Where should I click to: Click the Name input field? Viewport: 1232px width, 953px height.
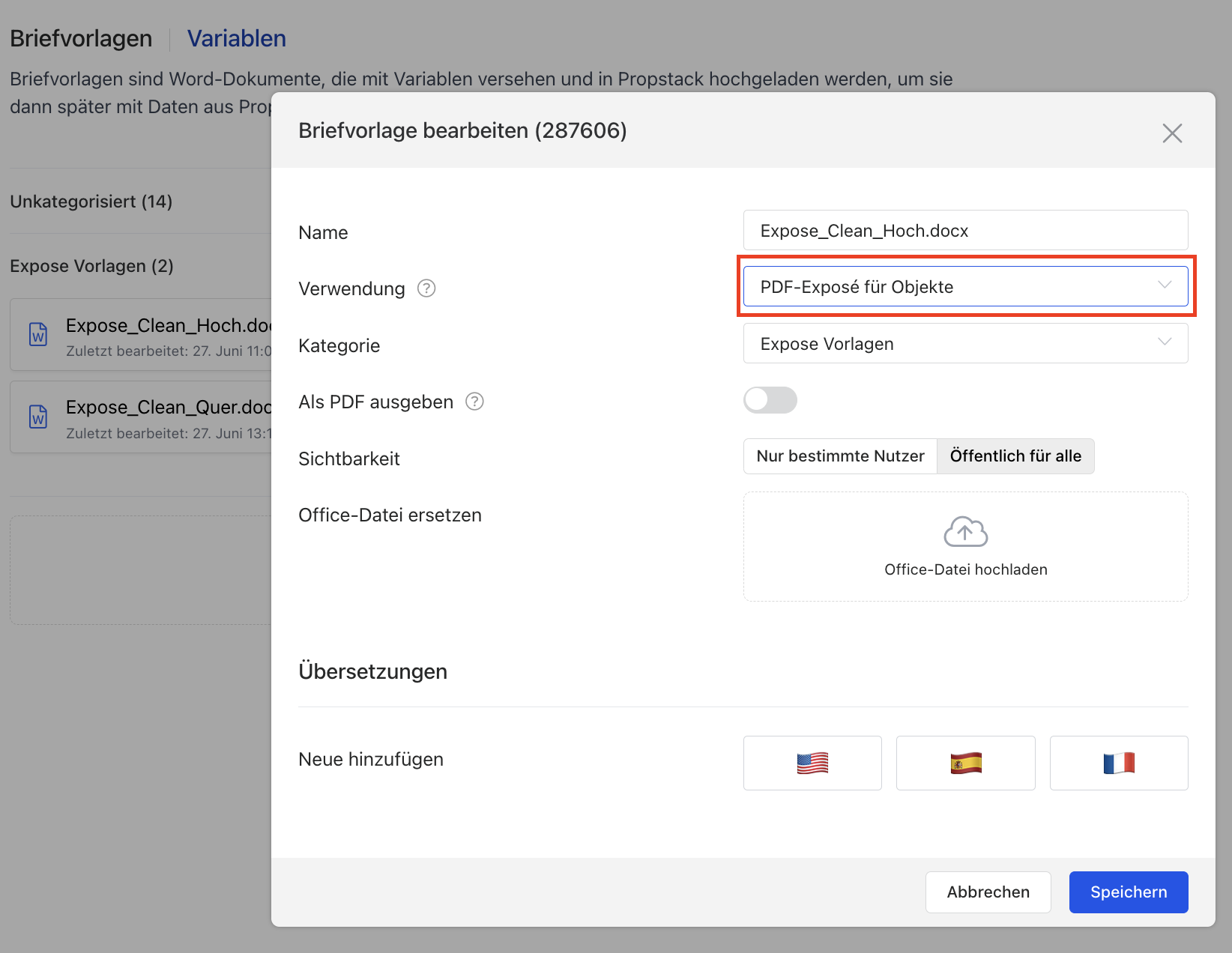pyautogui.click(x=965, y=231)
